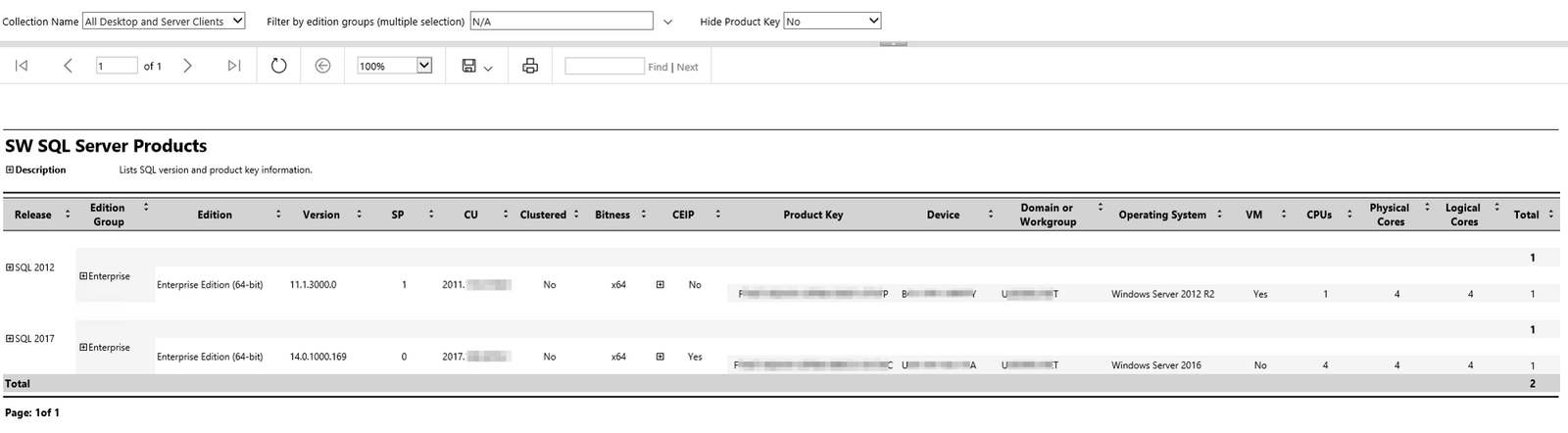Jump to last report page

[233, 66]
